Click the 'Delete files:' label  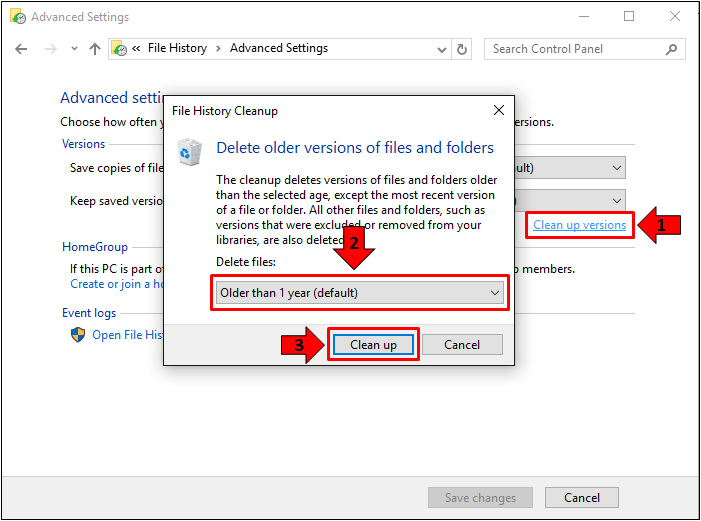click(246, 262)
